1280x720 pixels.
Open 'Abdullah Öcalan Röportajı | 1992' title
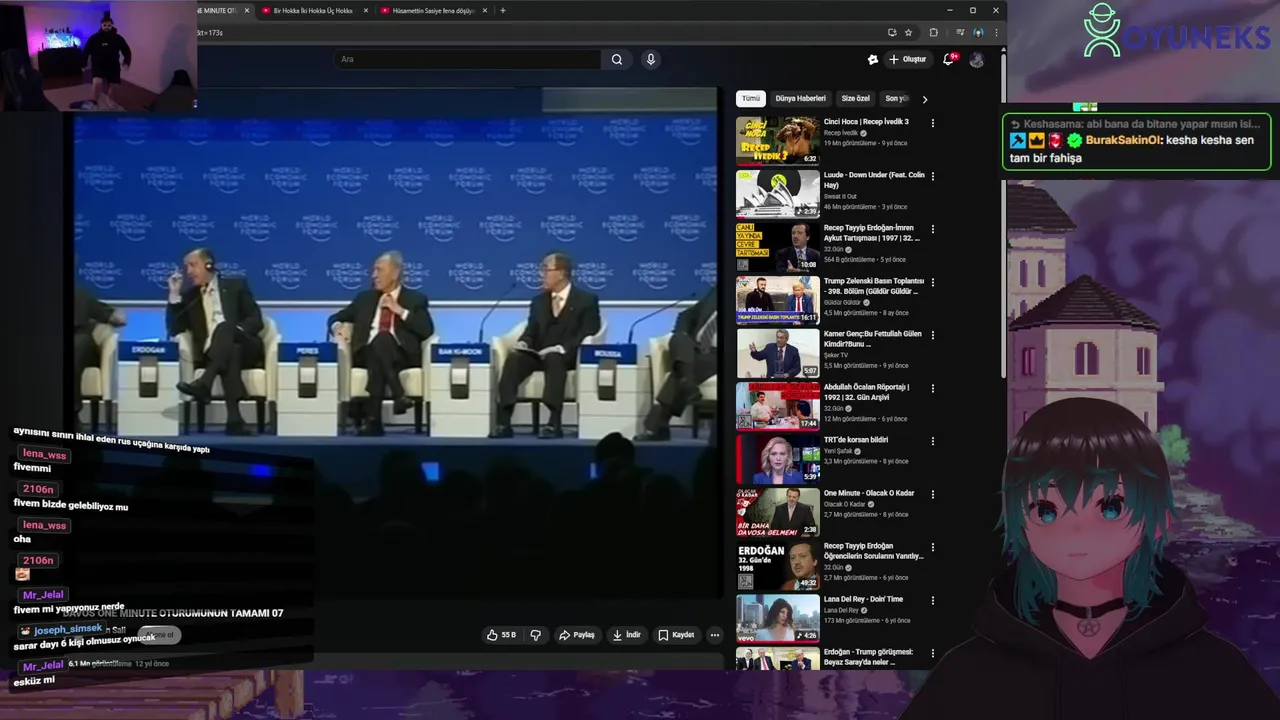click(x=867, y=392)
